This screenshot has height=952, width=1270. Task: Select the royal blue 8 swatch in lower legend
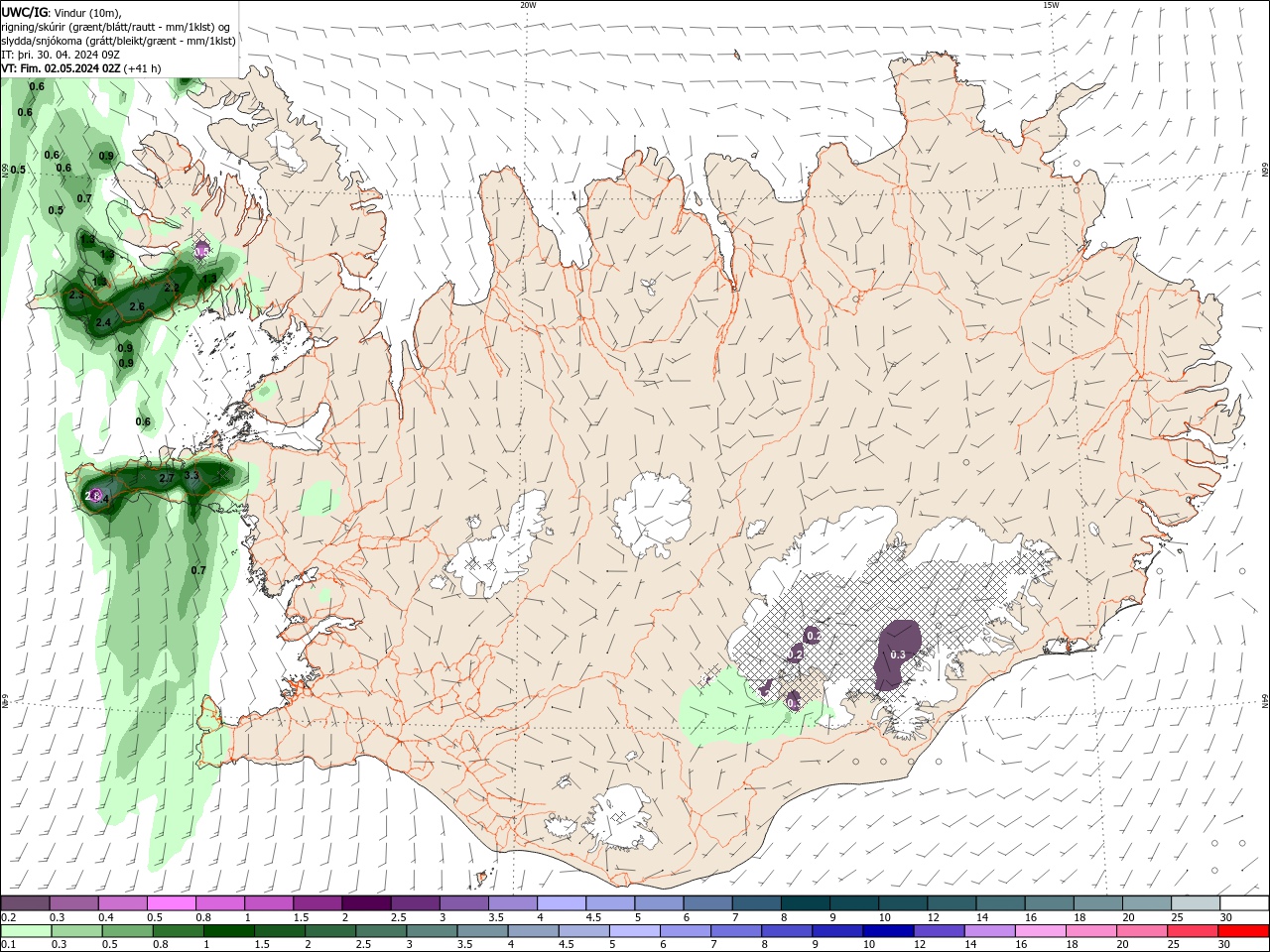click(x=786, y=931)
